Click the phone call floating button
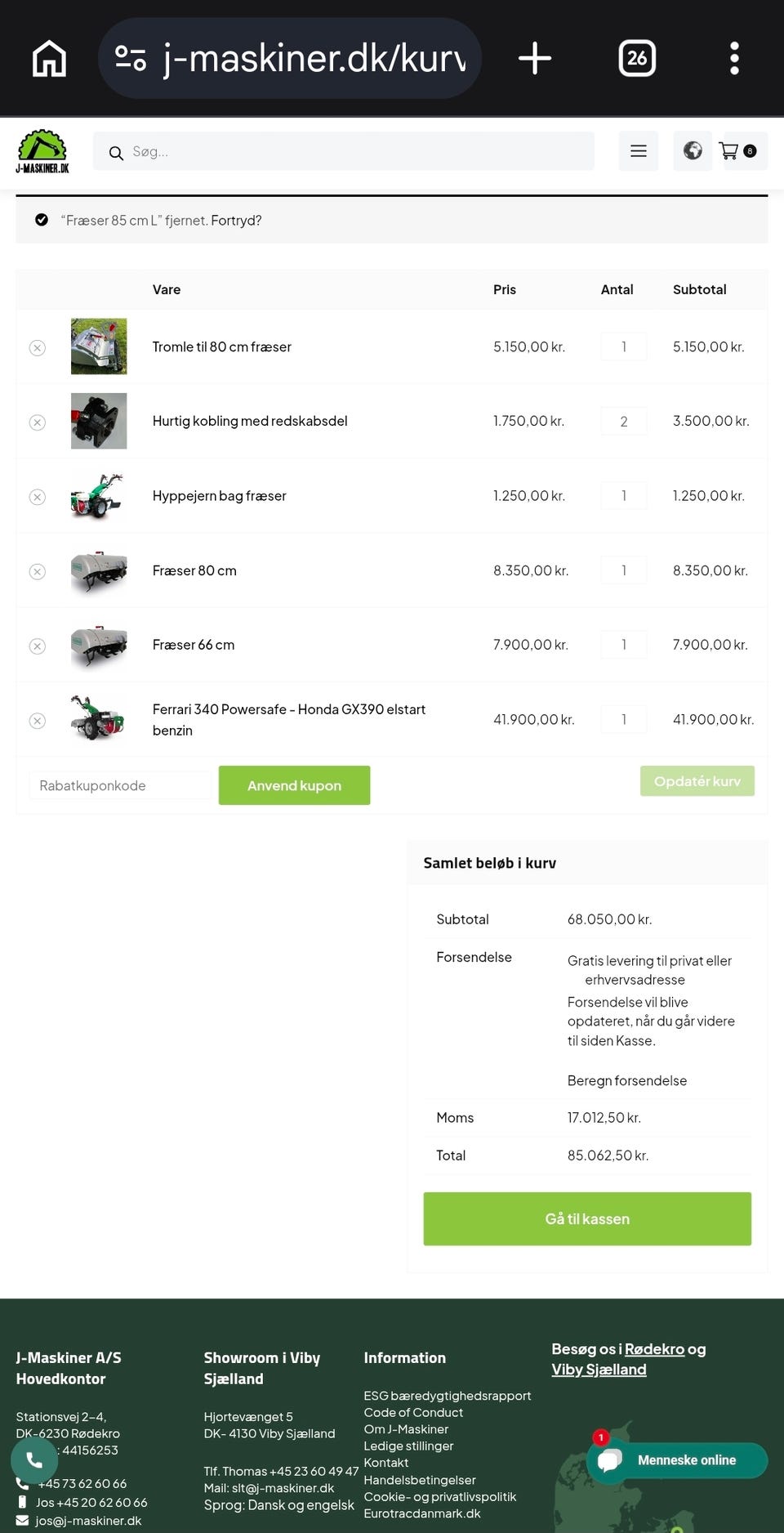Screen dimensions: 784x1533 [x=34, y=1459]
